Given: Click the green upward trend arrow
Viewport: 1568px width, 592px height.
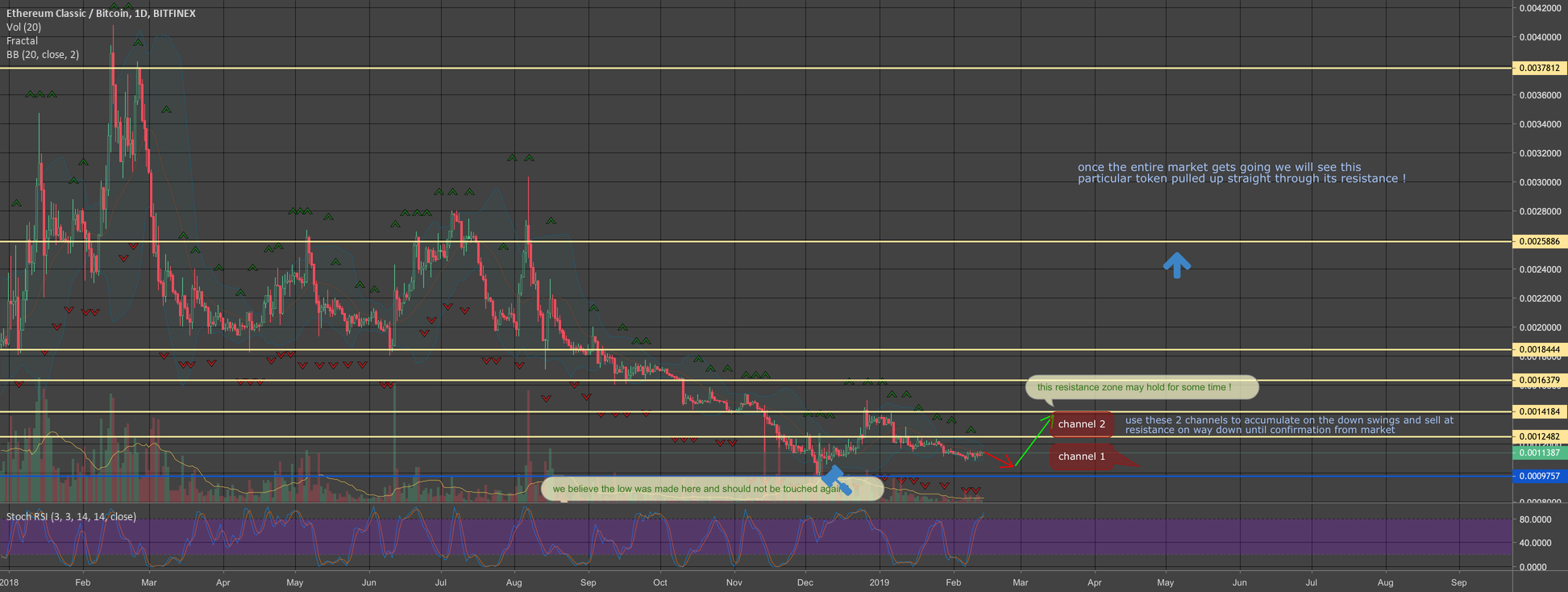Looking at the screenshot, I should pyautogui.click(x=1034, y=440).
